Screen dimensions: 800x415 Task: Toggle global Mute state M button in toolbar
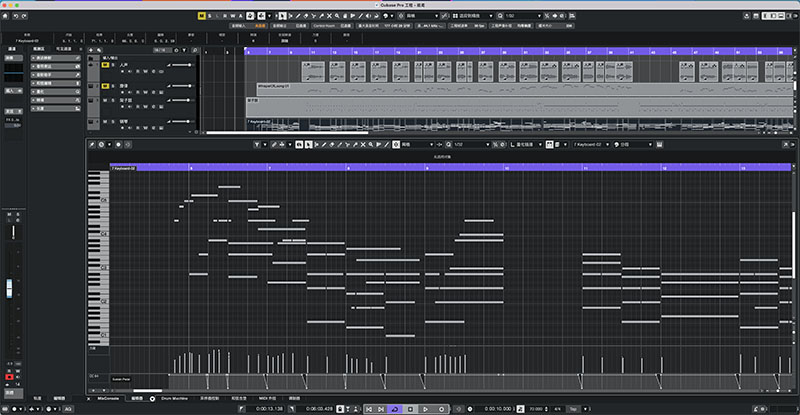coord(202,16)
